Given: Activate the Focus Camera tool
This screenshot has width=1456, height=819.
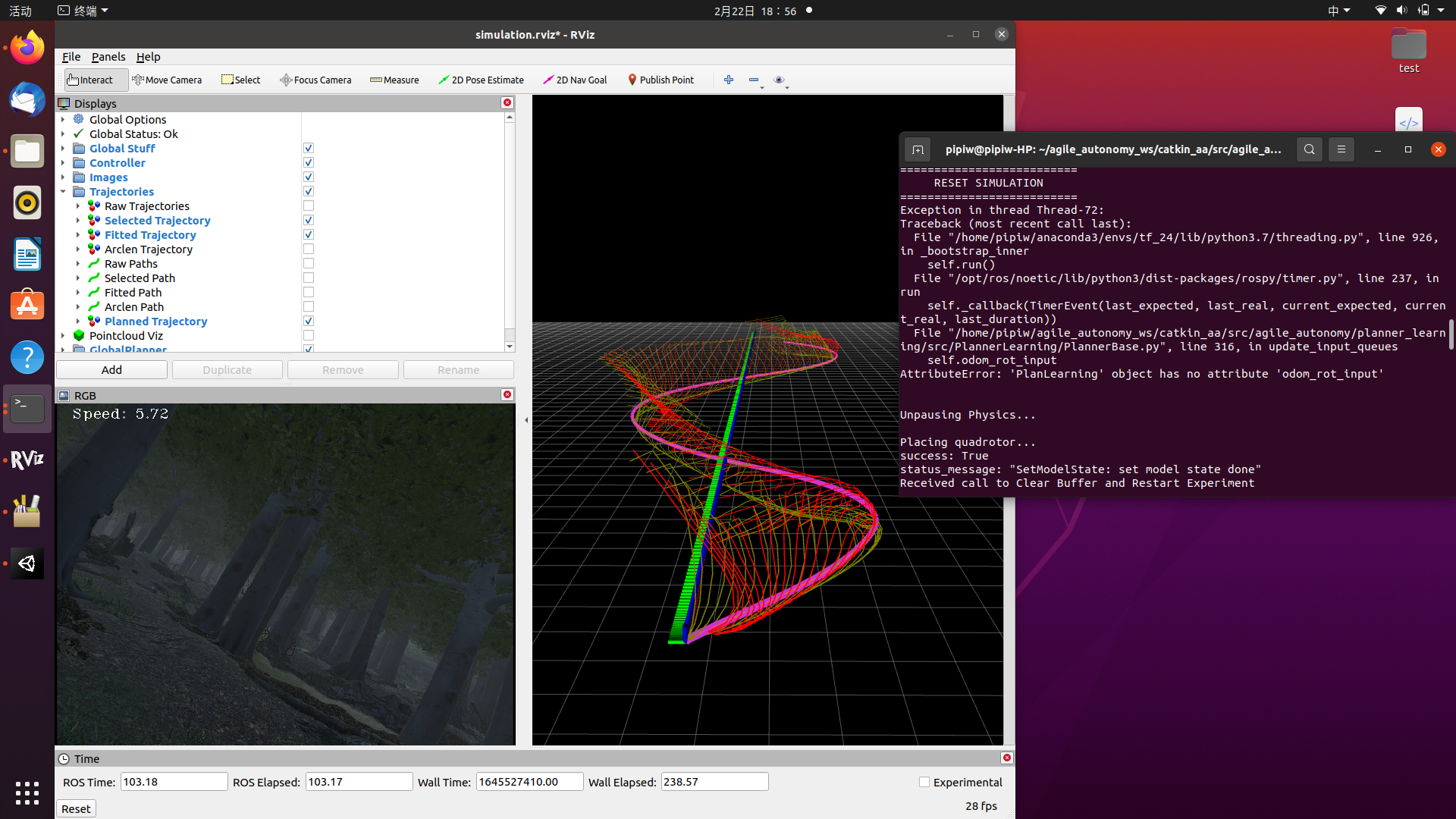Looking at the screenshot, I should (x=315, y=80).
